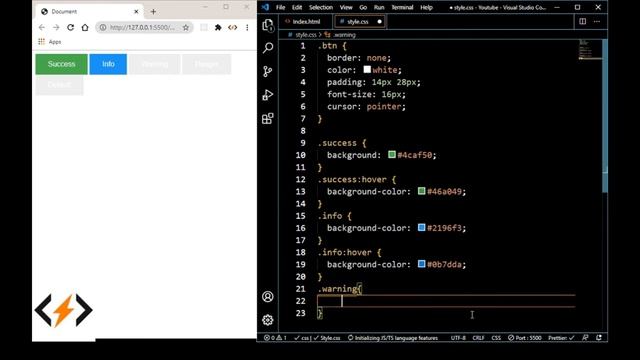Viewport: 640px width, 360px height.
Task: Click the faded Warning button in browser
Action: pyautogui.click(x=155, y=64)
